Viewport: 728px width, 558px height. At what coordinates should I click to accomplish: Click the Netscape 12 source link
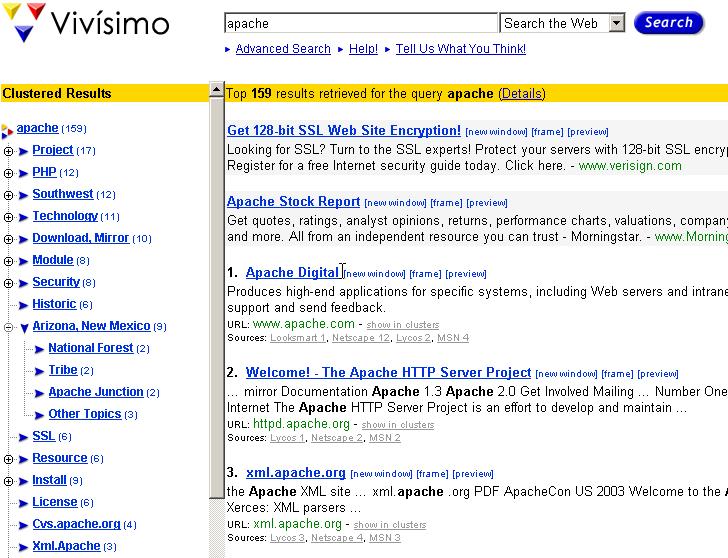point(361,338)
